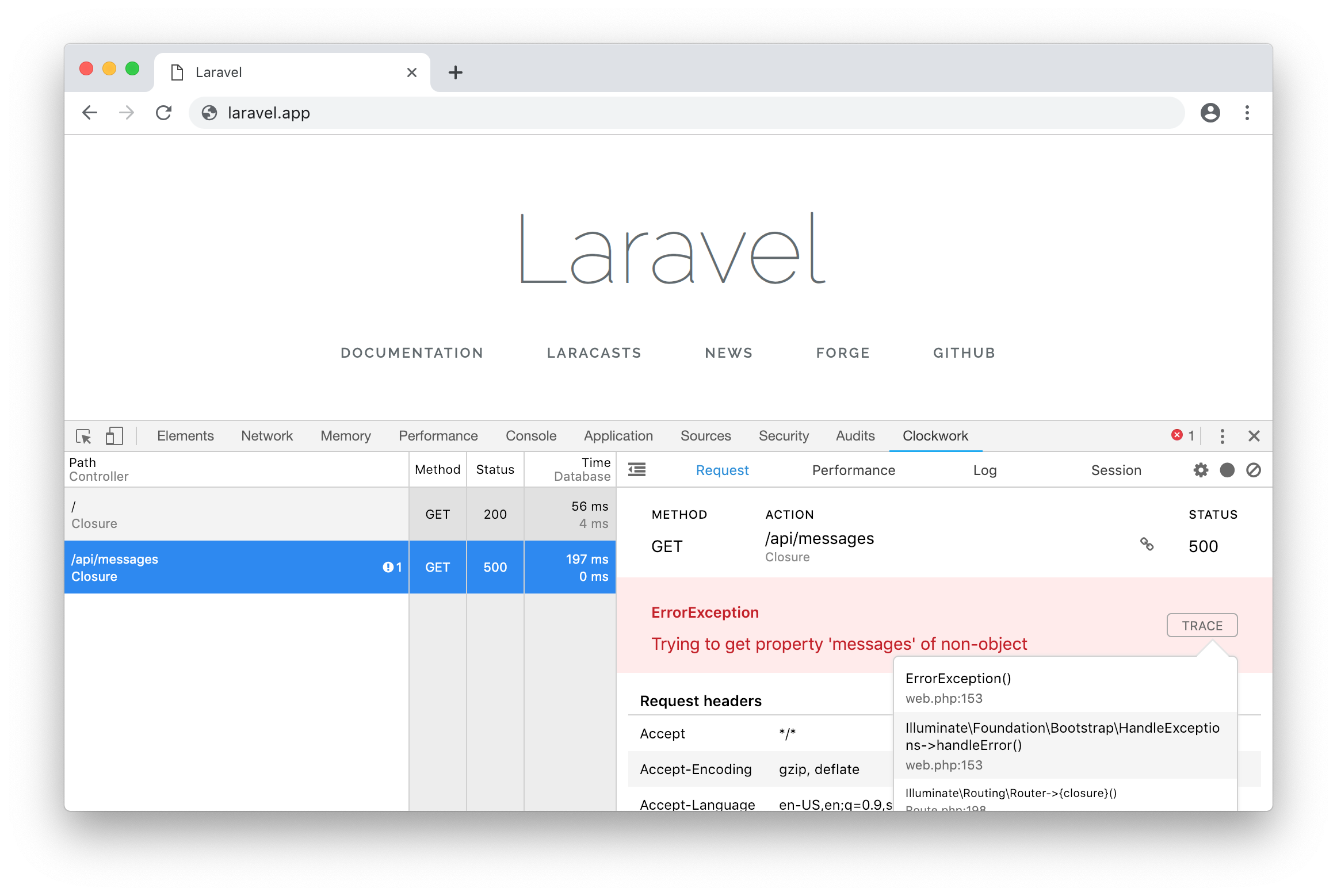Viewport: 1337px width, 896px height.
Task: Click the Status column header
Action: (495, 469)
